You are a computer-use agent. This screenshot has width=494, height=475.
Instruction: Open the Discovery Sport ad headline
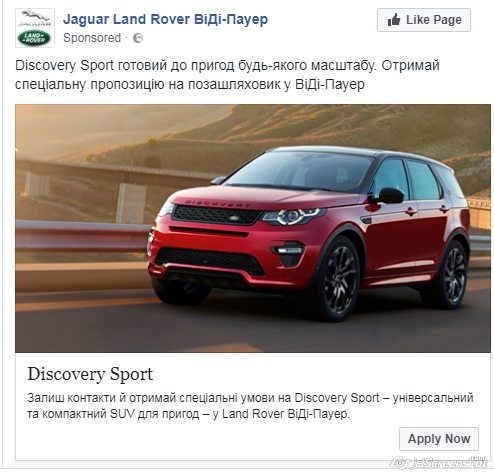coord(90,374)
